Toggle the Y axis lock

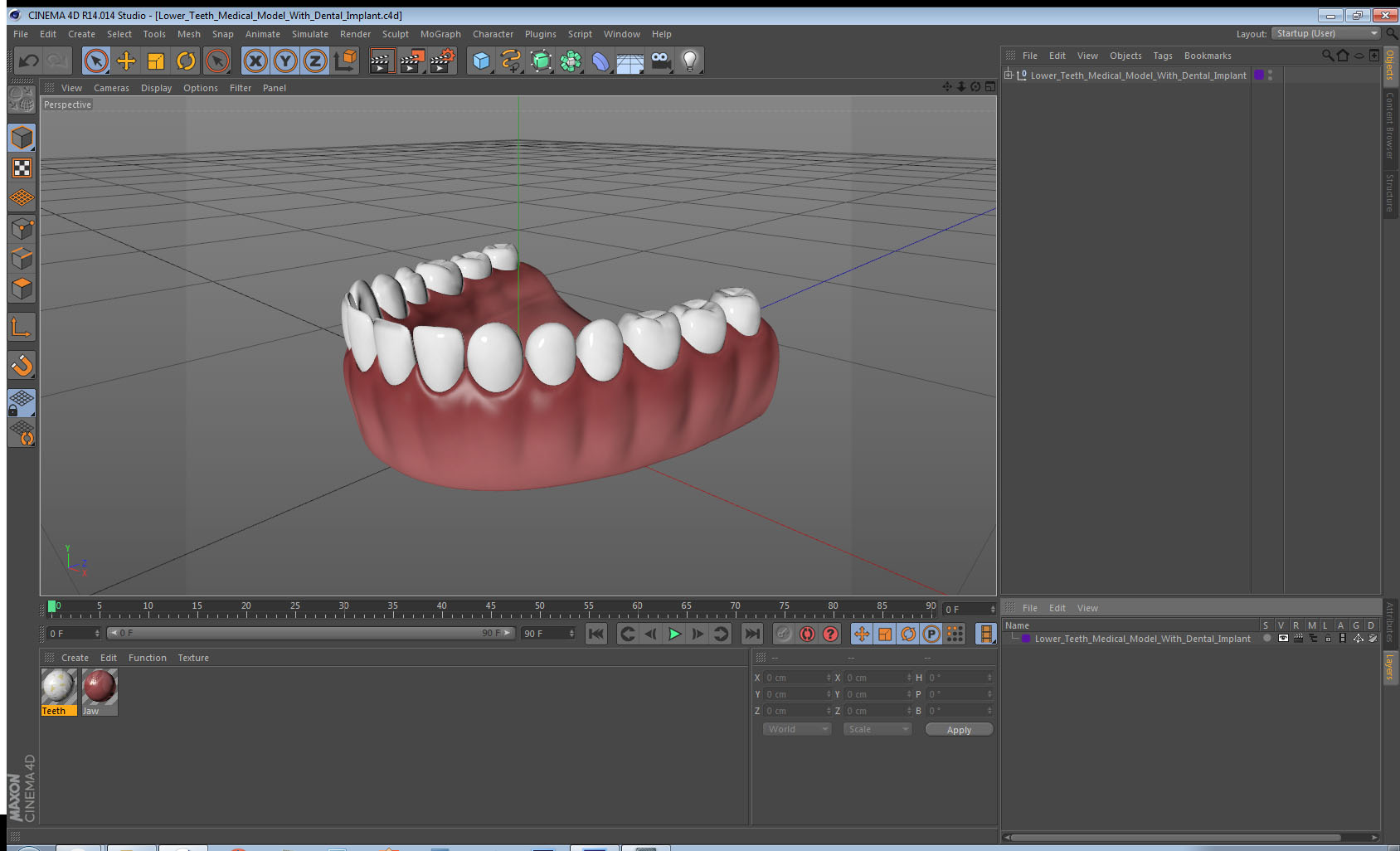[285, 61]
